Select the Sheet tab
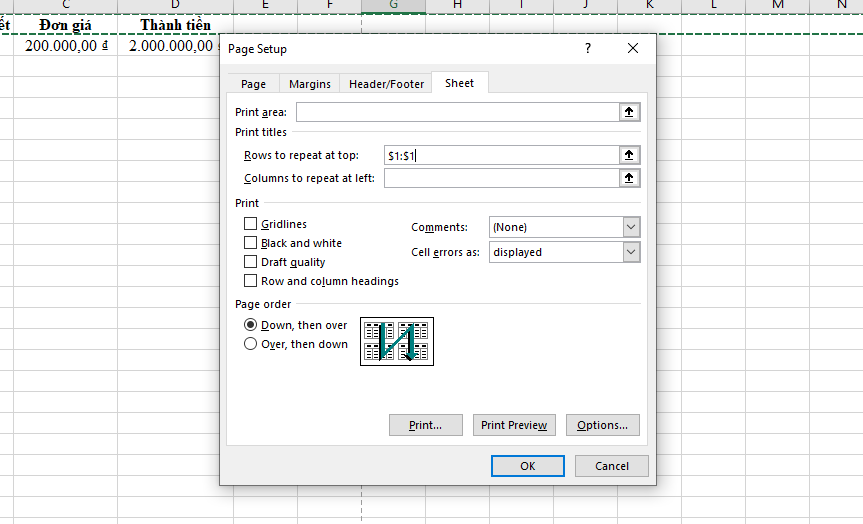This screenshot has width=863, height=524. 460,83
